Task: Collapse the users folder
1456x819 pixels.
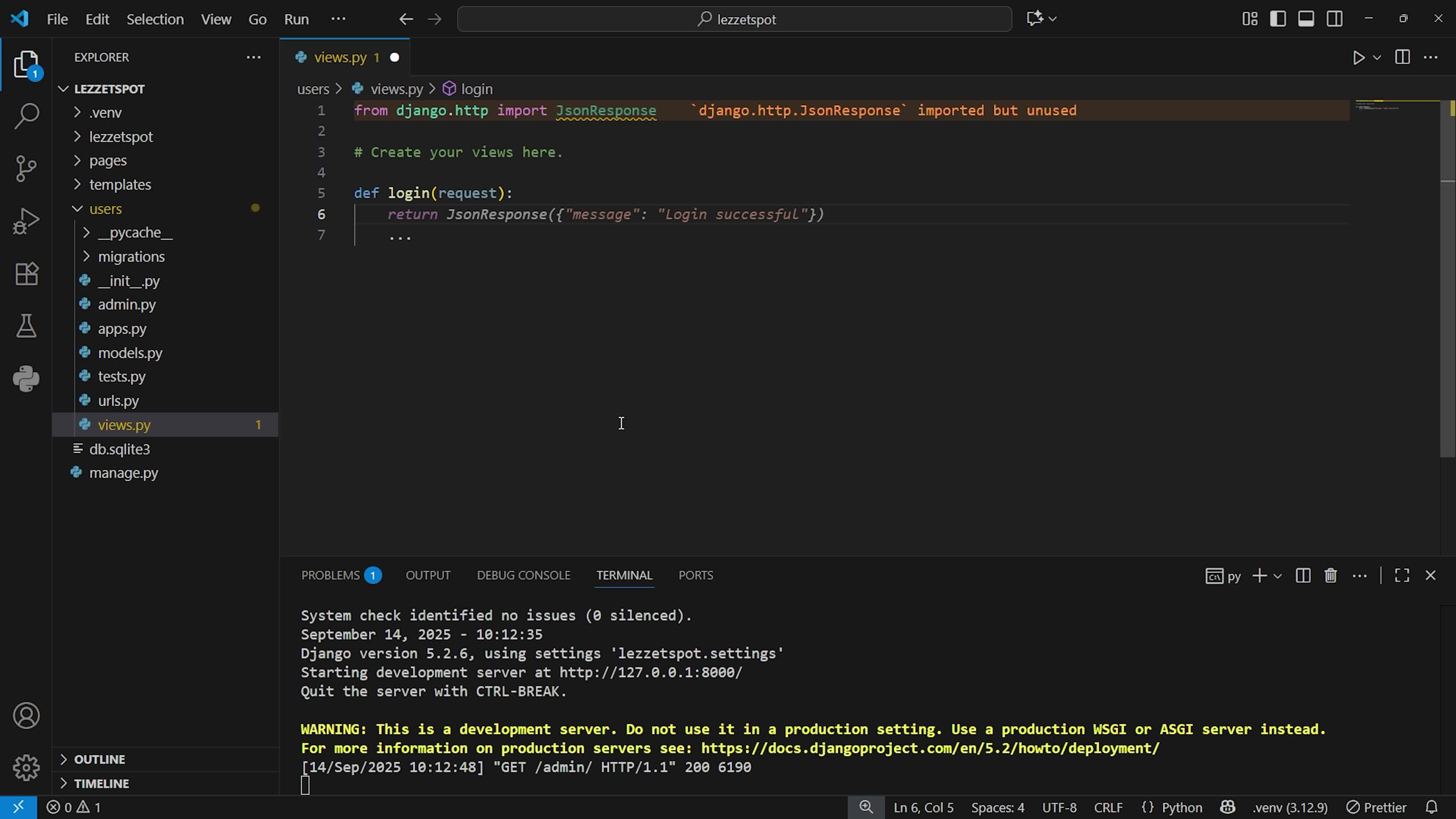Action: point(105,209)
